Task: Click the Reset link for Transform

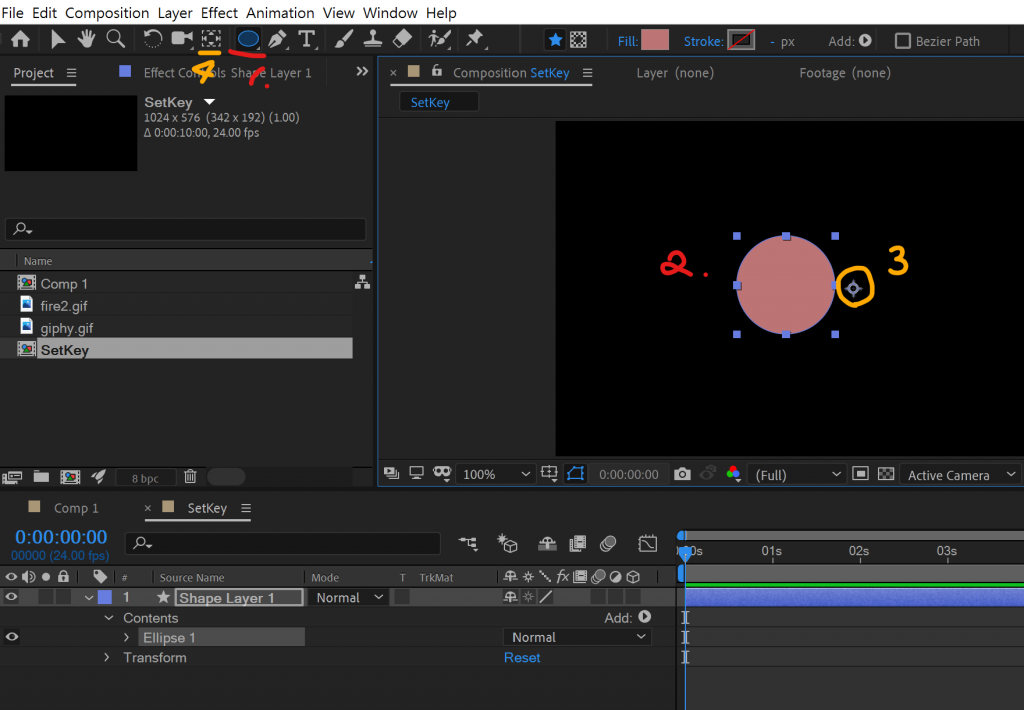Action: (521, 657)
